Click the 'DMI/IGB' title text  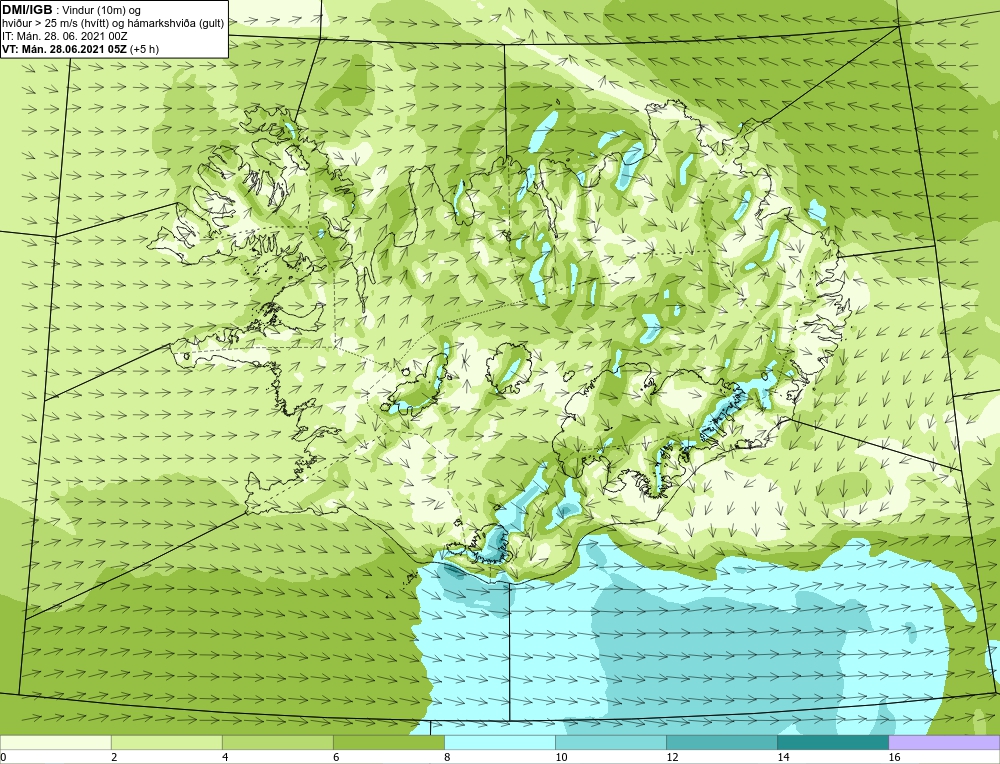pyautogui.click(x=27, y=10)
